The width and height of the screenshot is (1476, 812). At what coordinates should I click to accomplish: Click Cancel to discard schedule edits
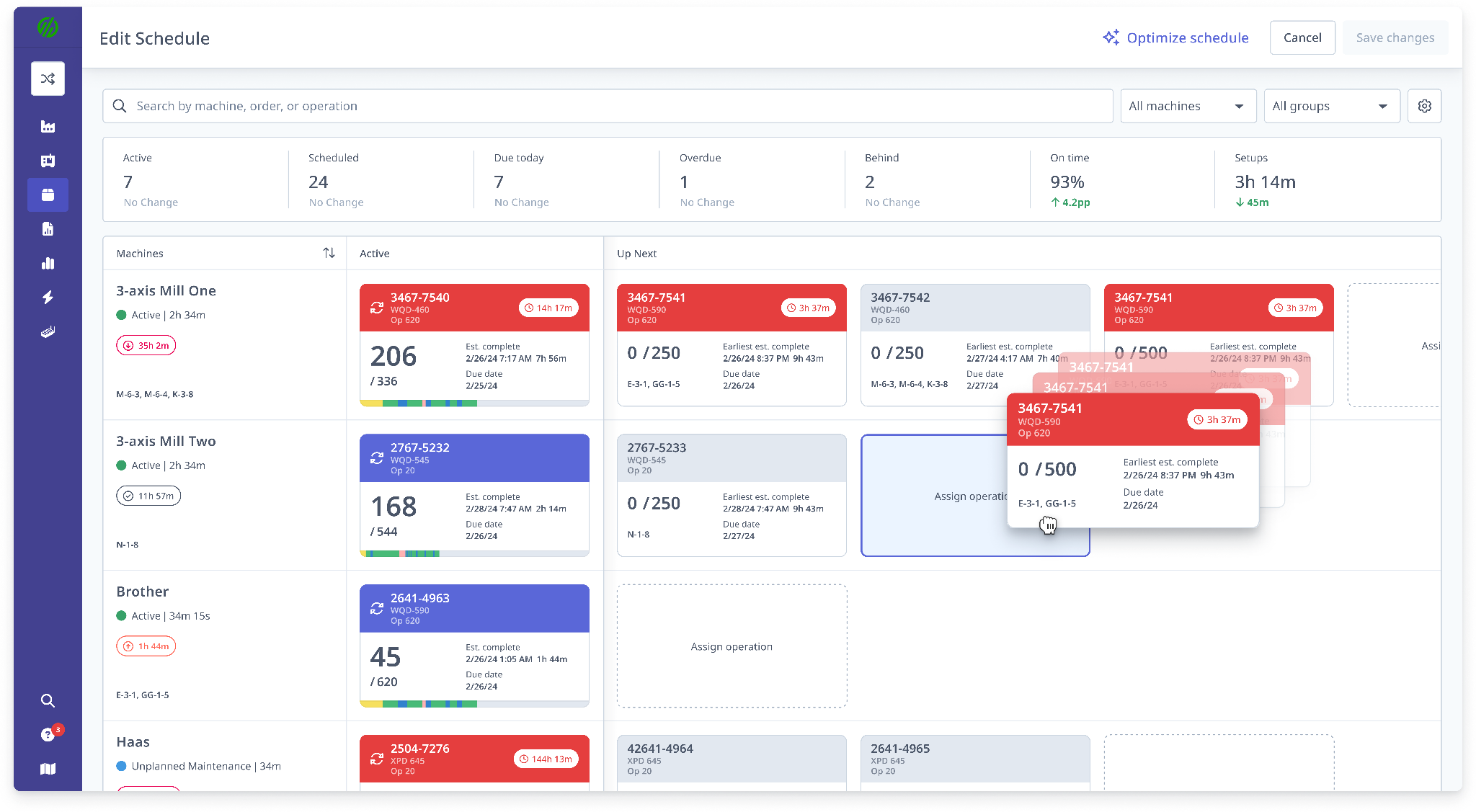(1302, 37)
